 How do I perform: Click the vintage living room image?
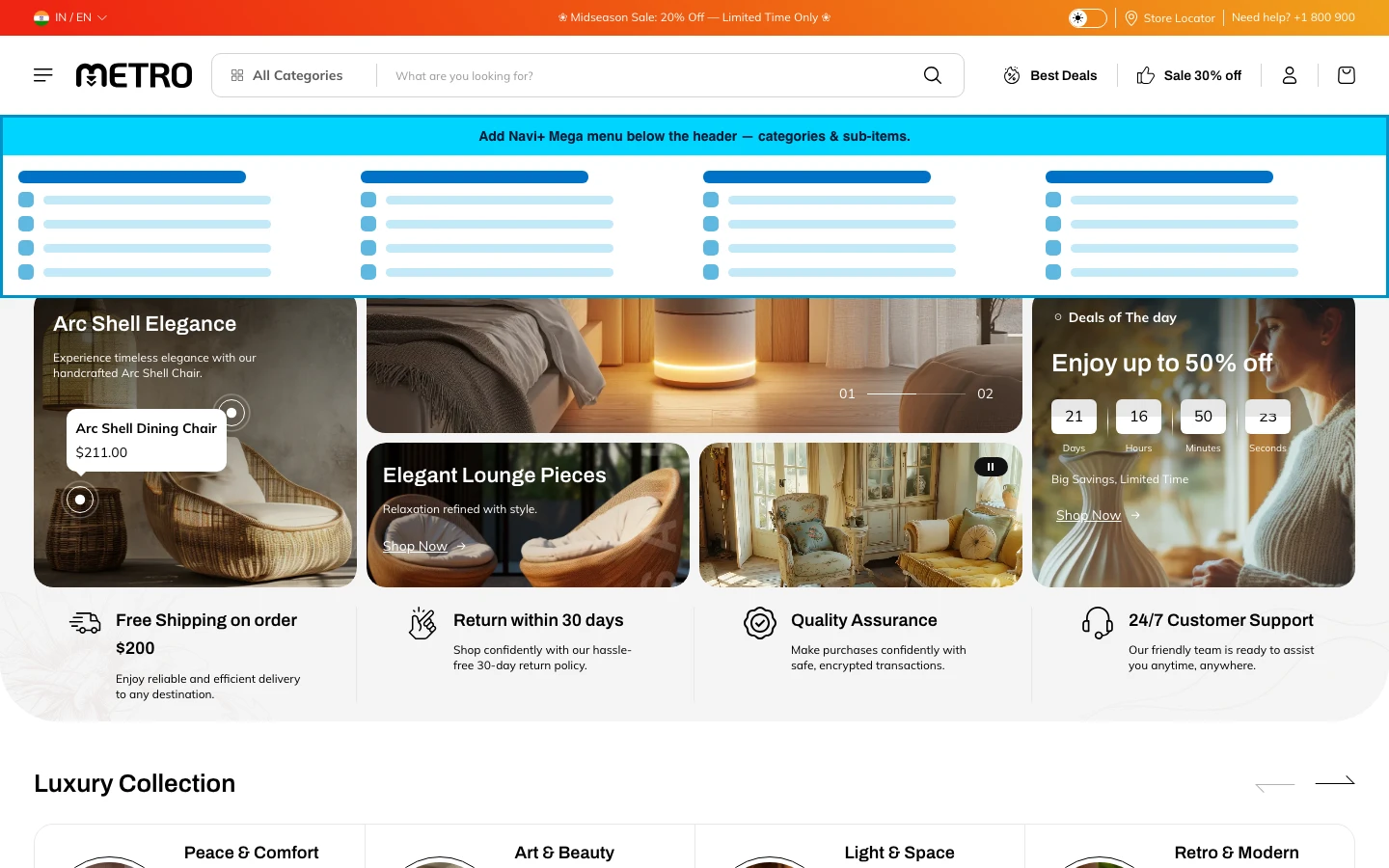point(860,515)
